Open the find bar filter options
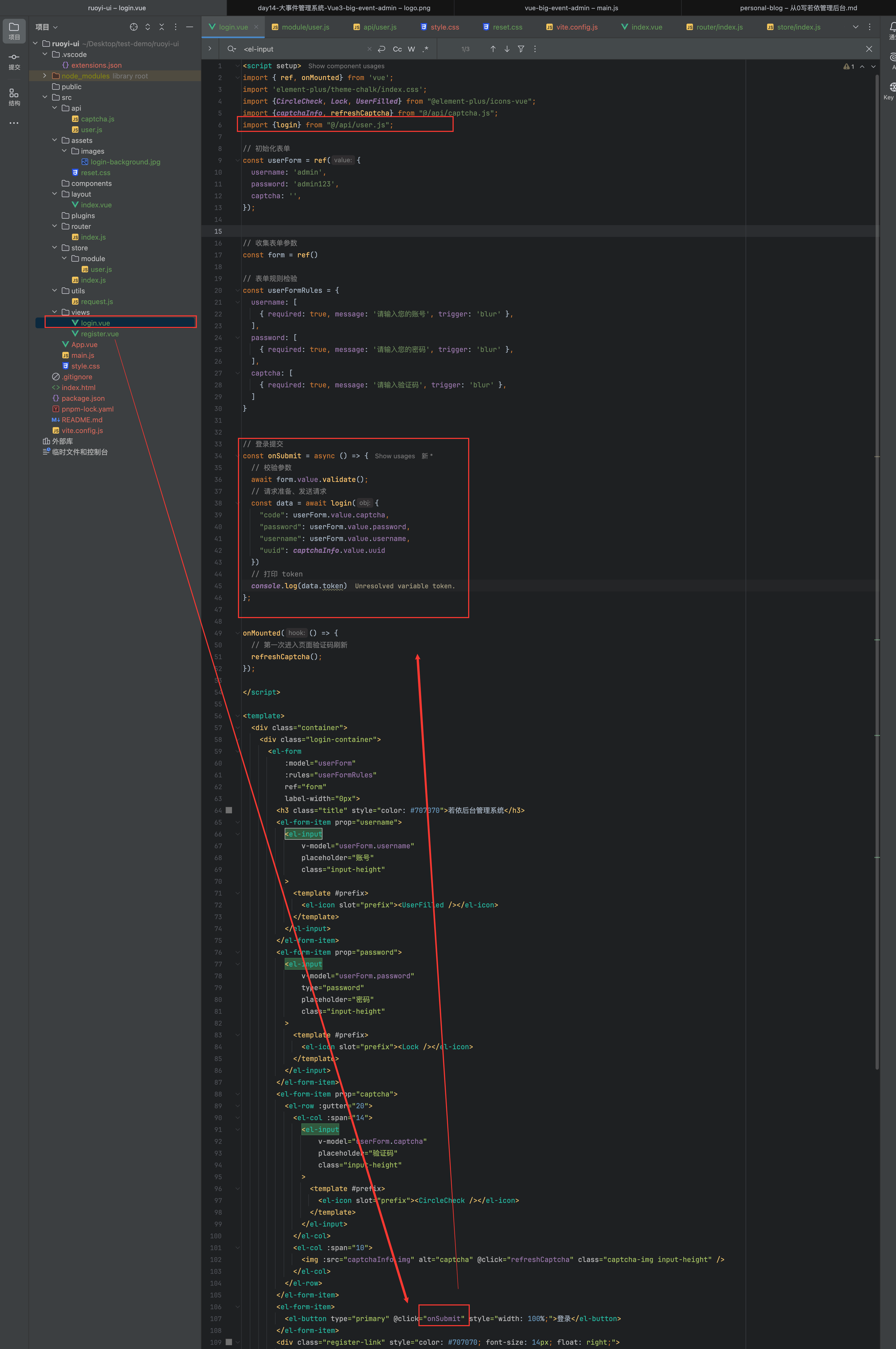 pyautogui.click(x=521, y=49)
